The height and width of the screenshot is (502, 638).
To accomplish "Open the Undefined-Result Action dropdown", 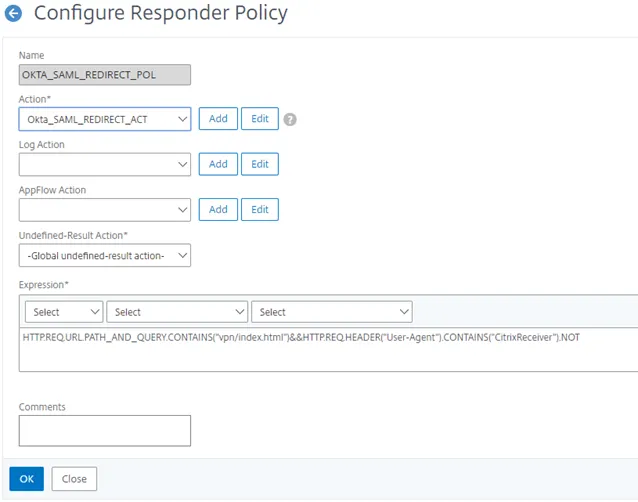I will click(x=104, y=255).
